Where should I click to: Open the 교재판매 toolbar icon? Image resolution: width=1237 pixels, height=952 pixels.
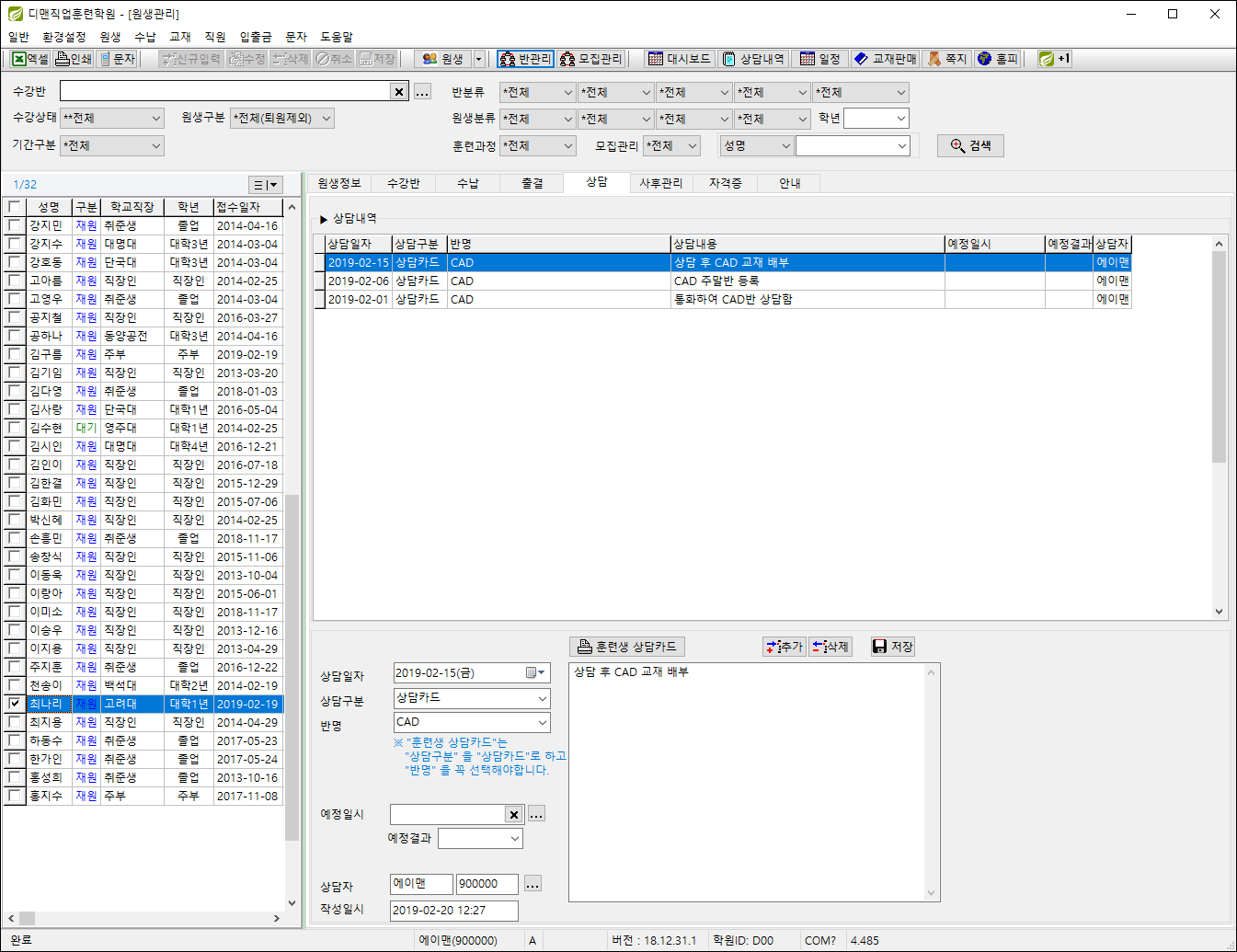pos(886,59)
